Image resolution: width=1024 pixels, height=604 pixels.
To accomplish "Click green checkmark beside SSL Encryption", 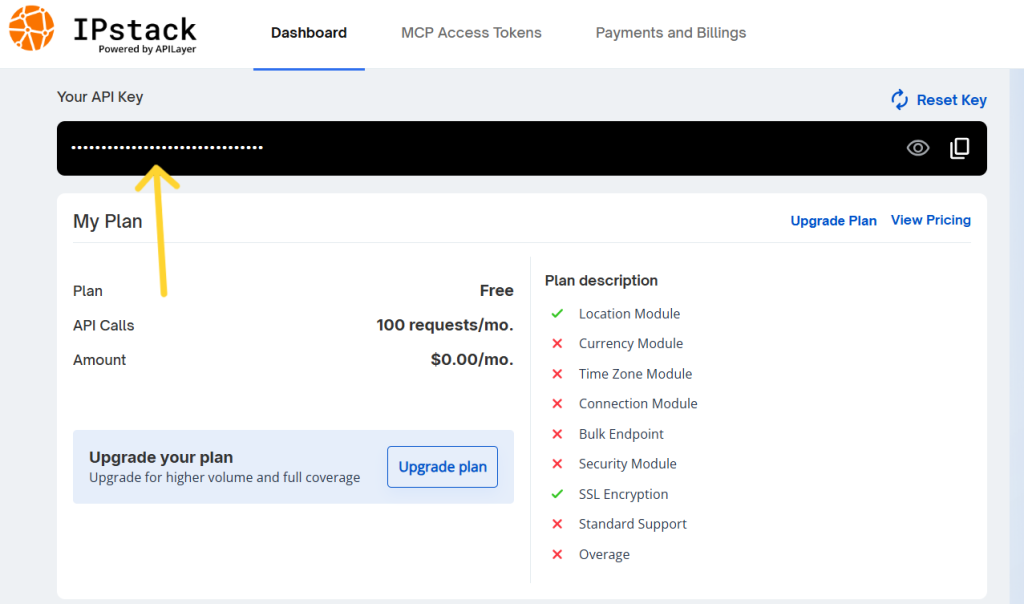I will tap(557, 494).
